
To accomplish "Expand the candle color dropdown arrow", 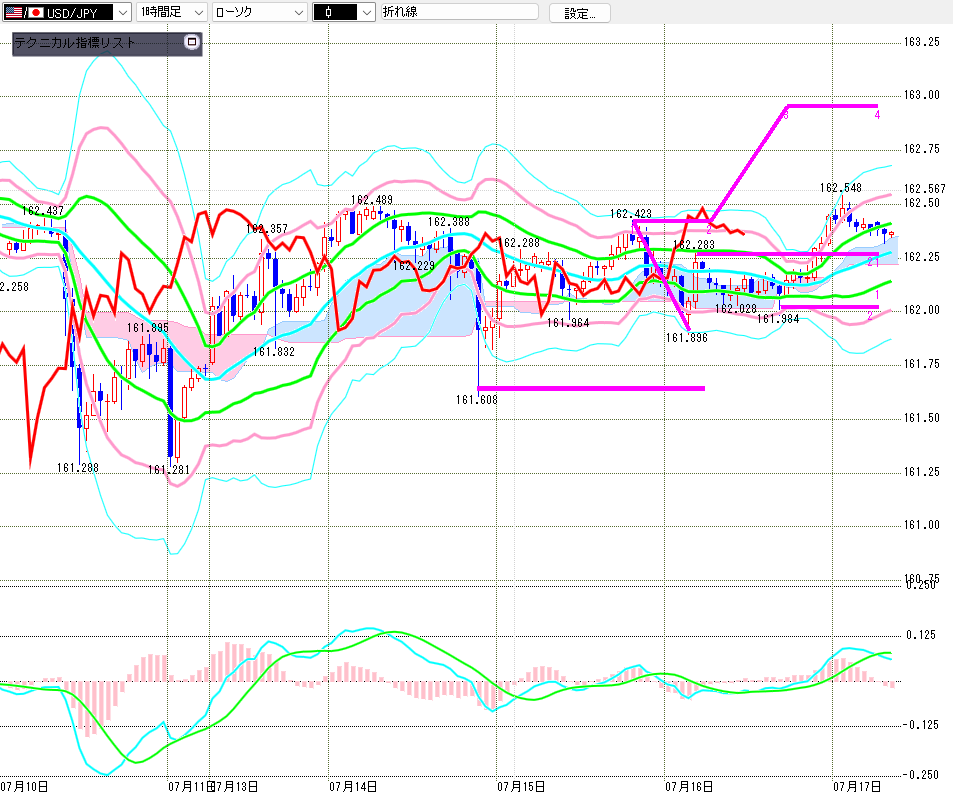I will (x=366, y=12).
